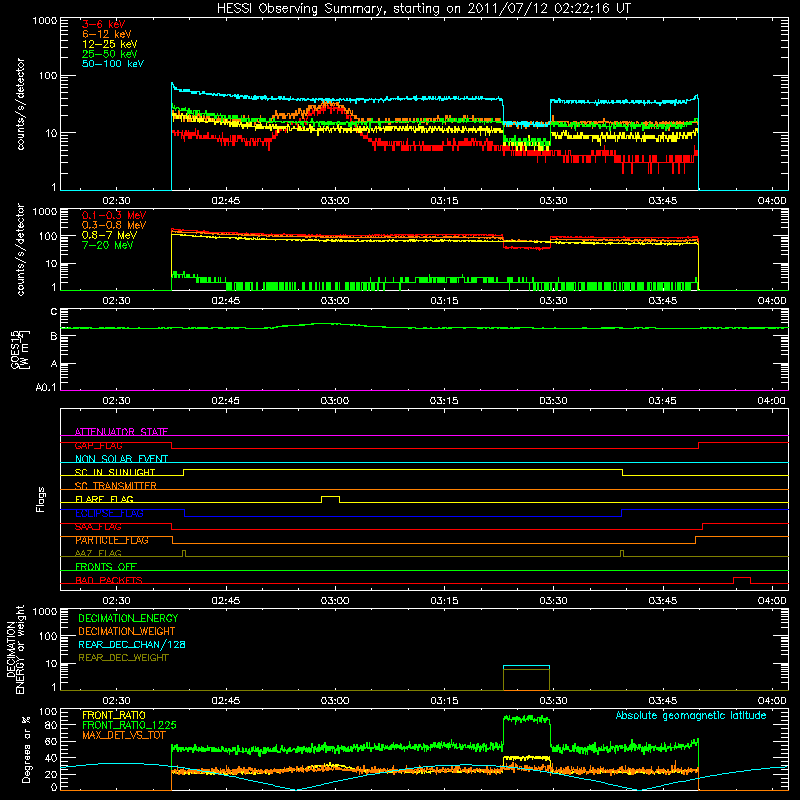Click the REAR_DEC_WEIGHT legend label
Image resolution: width=800 pixels, height=800 pixels.
point(123,658)
